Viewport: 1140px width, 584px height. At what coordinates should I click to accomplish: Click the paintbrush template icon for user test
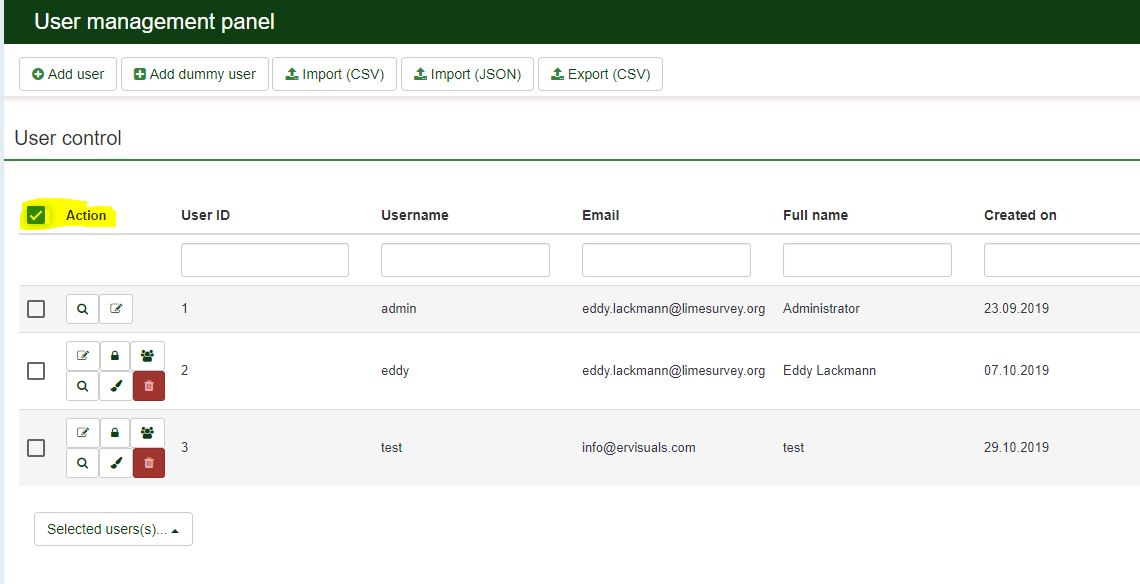[x=115, y=463]
